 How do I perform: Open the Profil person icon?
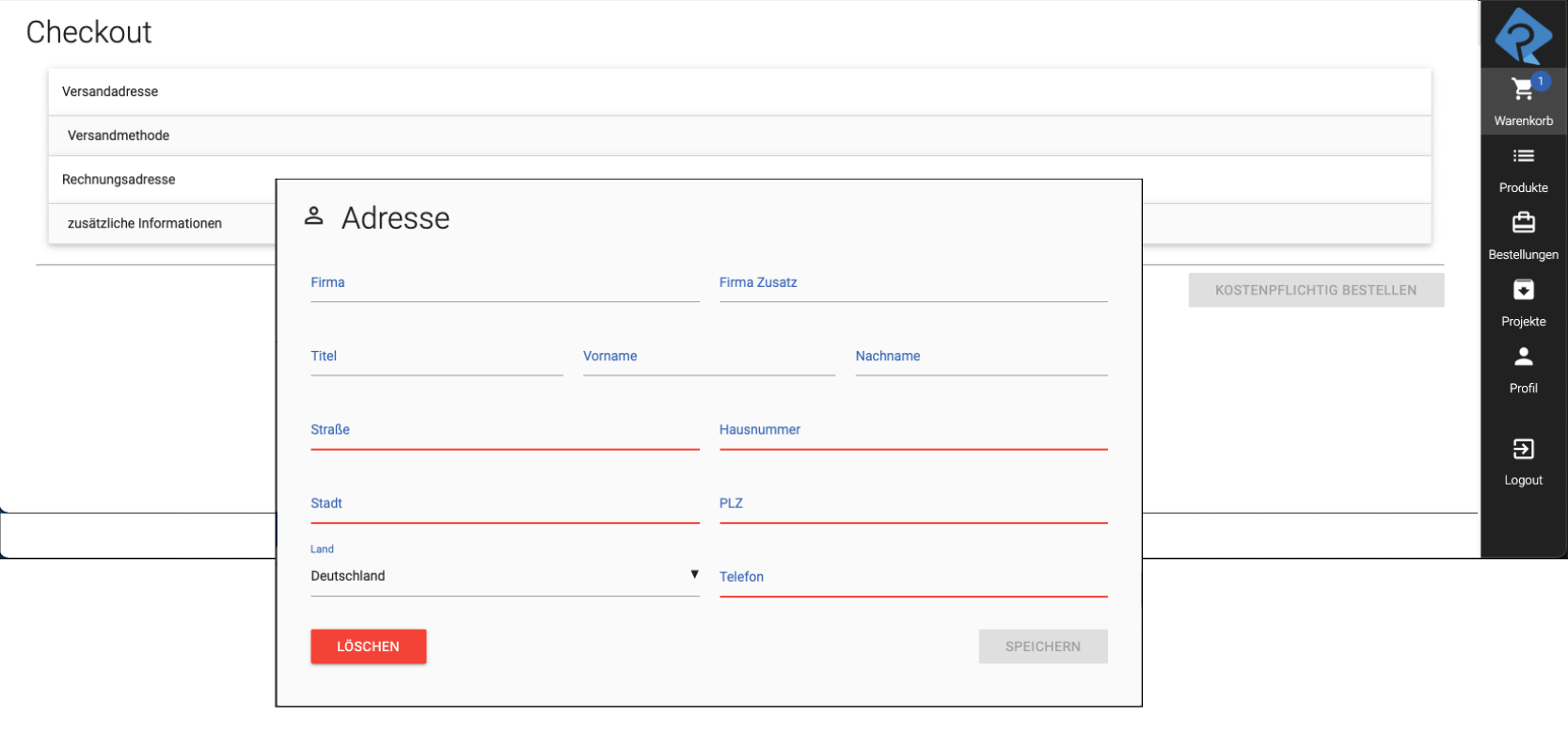tap(1523, 357)
